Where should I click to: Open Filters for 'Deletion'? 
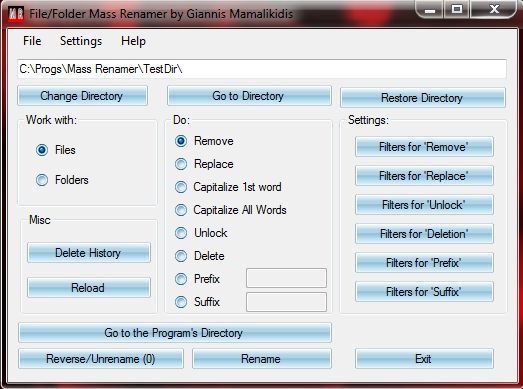coord(424,234)
